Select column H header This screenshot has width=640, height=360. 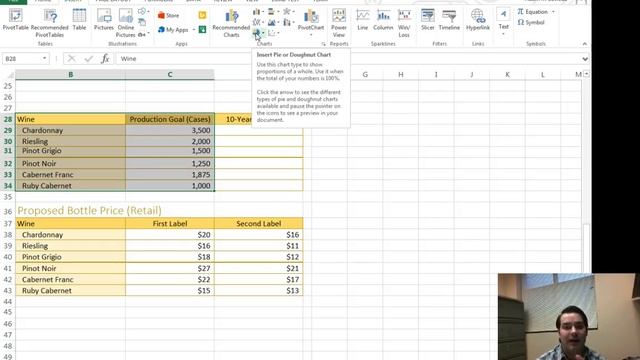(x=401, y=74)
